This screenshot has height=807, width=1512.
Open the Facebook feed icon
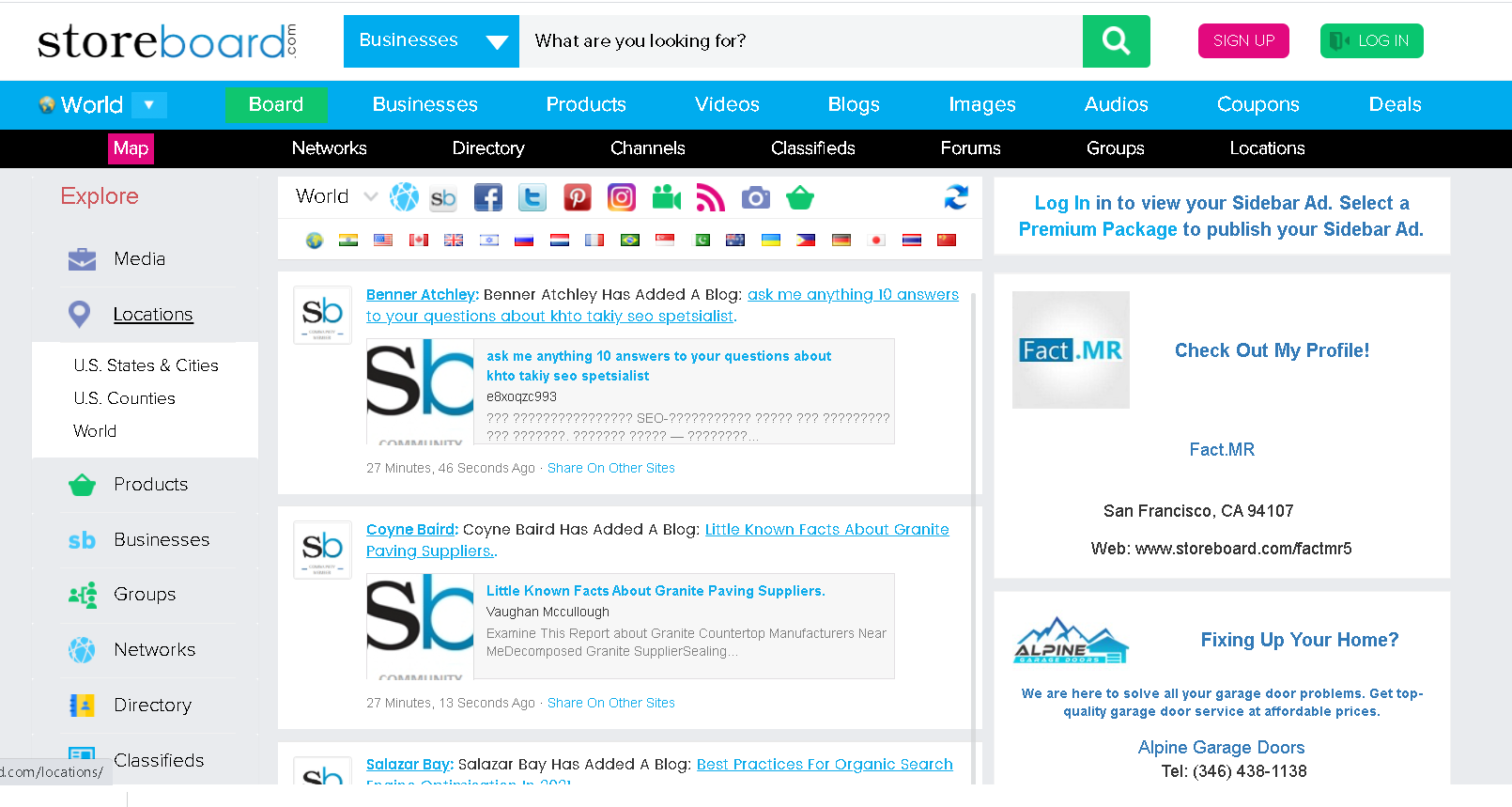pos(487,197)
